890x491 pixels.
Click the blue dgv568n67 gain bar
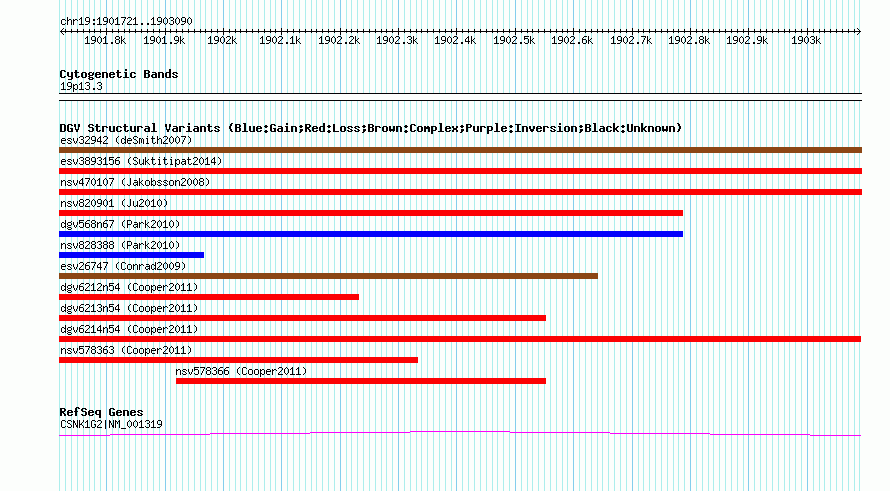point(371,234)
